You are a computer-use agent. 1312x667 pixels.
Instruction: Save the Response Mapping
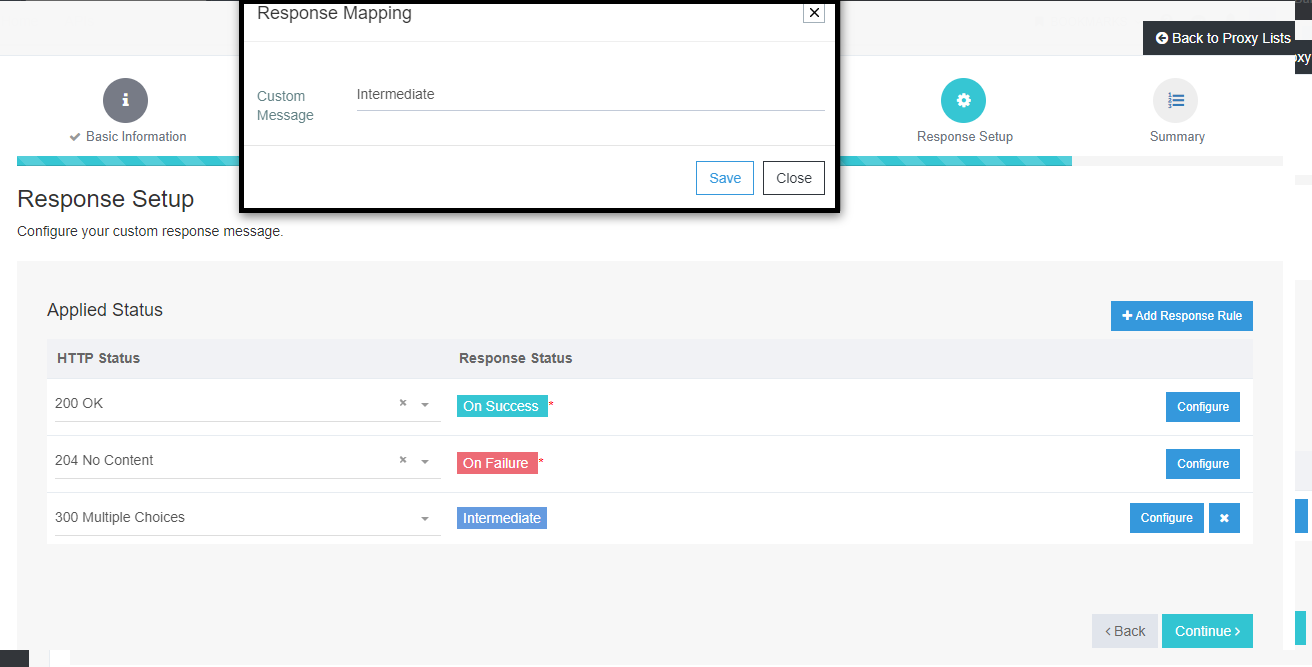tap(724, 177)
